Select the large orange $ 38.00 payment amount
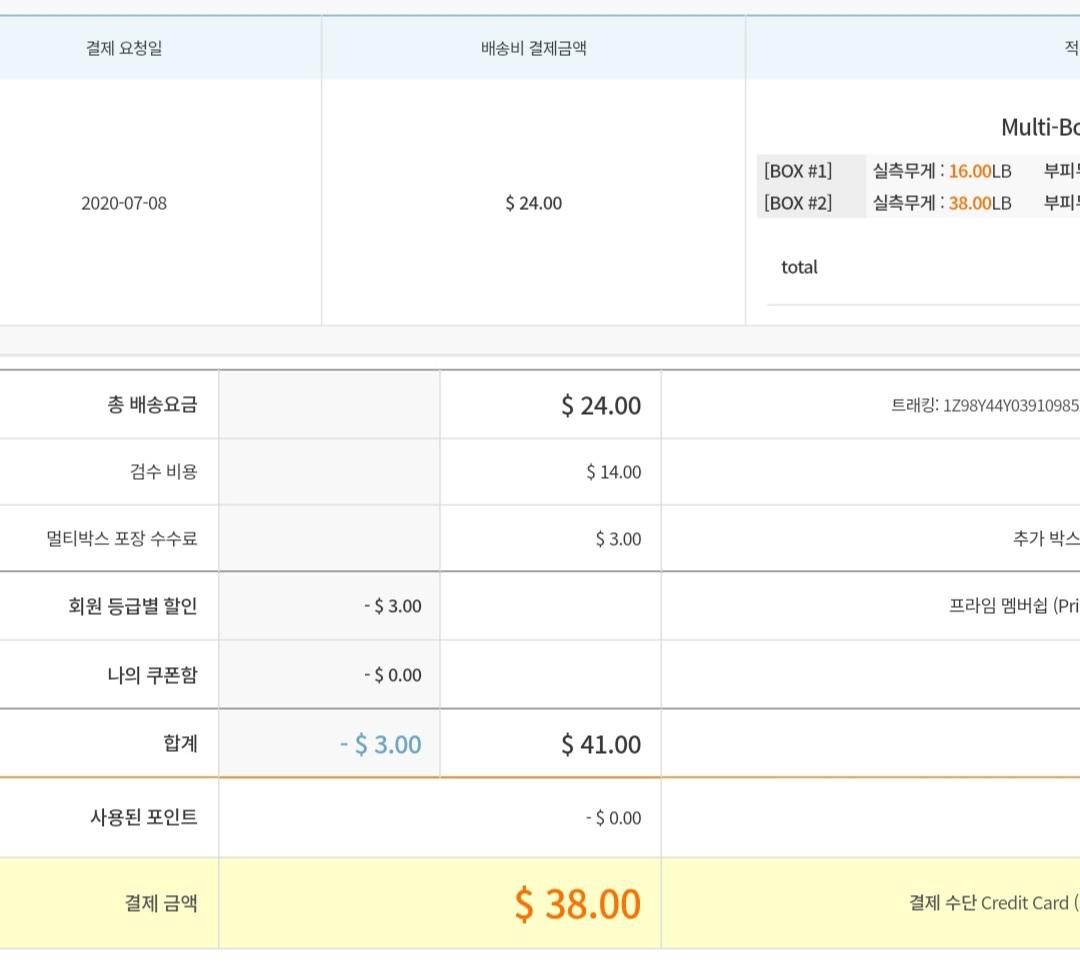This screenshot has width=1080, height=961. tap(577, 904)
